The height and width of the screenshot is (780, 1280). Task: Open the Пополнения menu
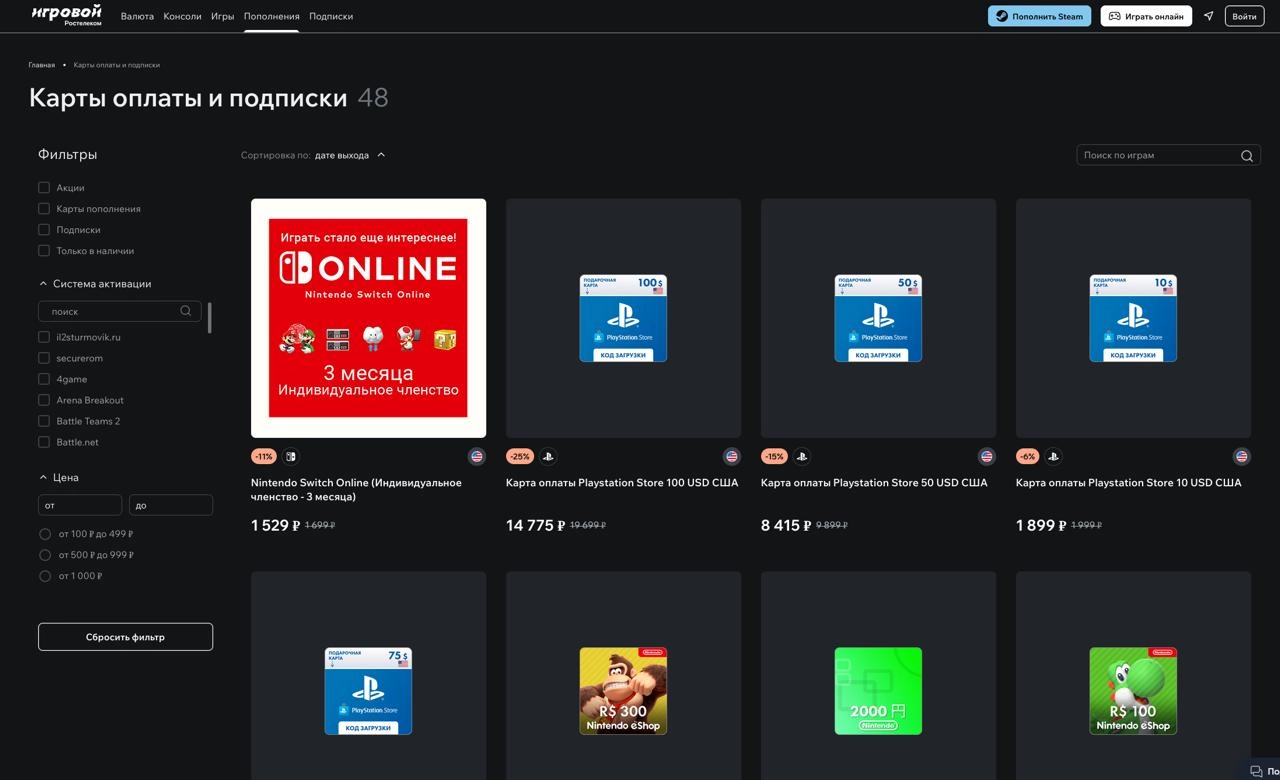coord(272,16)
